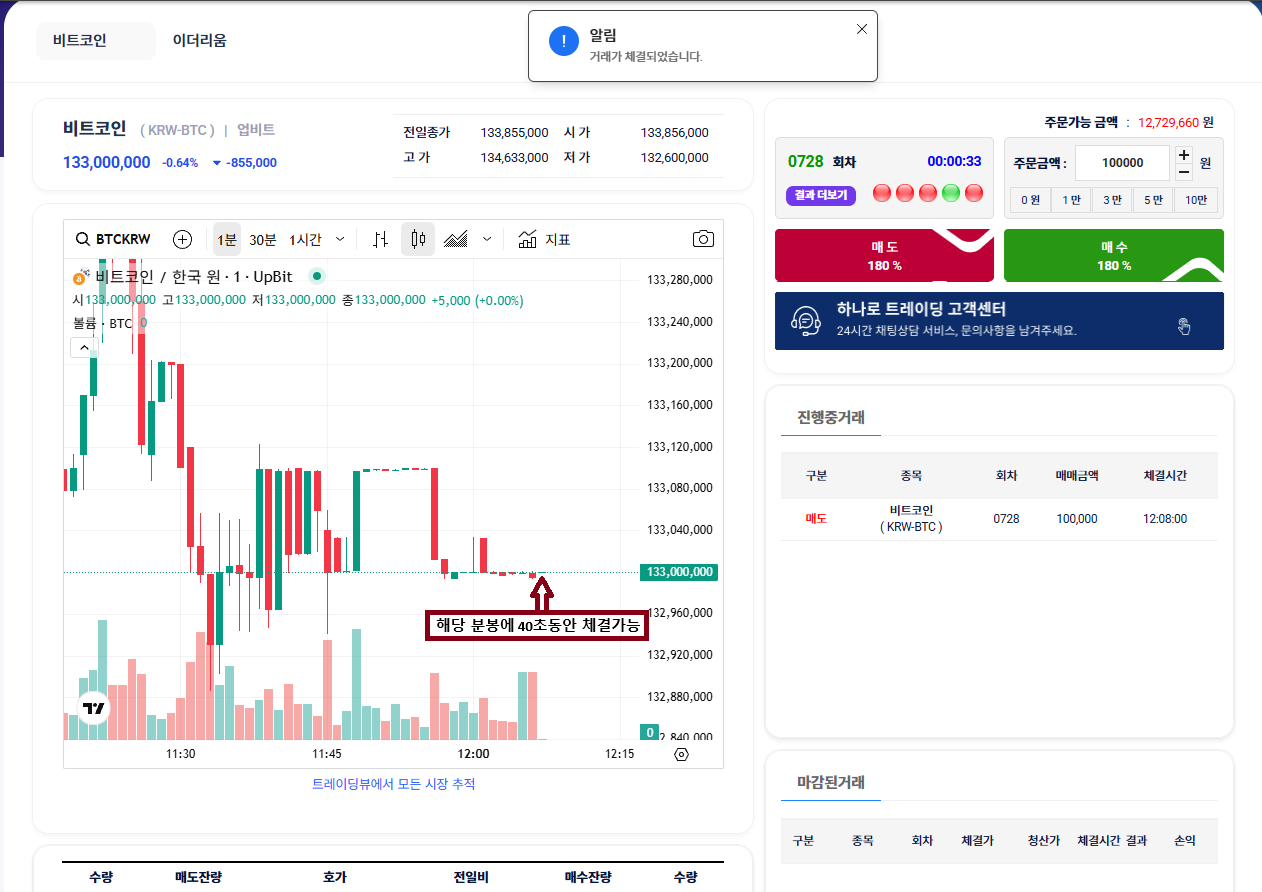The image size is (1262, 892).
Task: Click the 100,000 매매금액 cell
Action: coord(1076,519)
